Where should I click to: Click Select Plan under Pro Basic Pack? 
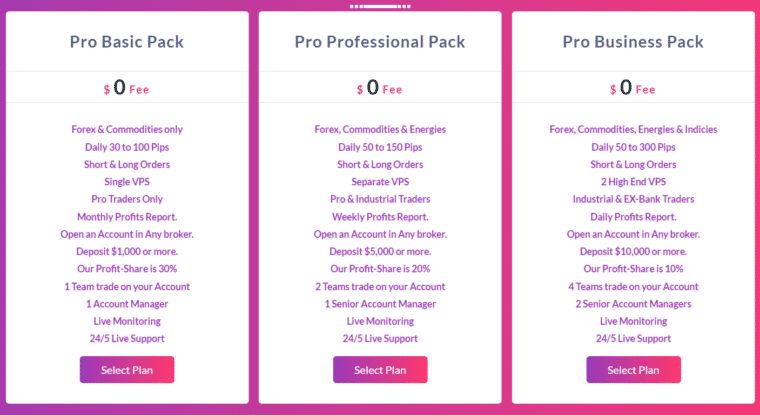click(127, 370)
